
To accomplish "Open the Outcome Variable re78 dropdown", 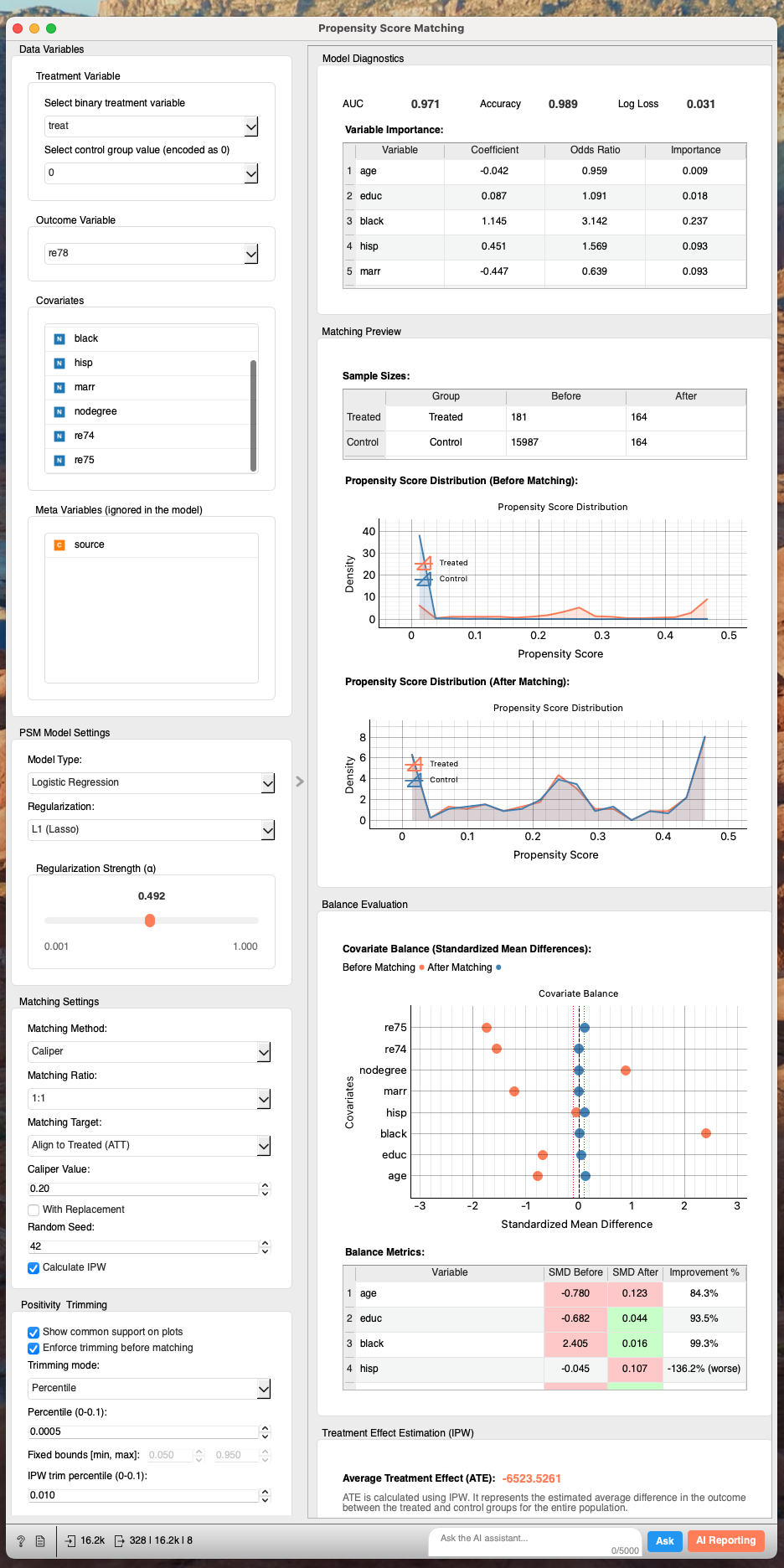I will point(151,253).
